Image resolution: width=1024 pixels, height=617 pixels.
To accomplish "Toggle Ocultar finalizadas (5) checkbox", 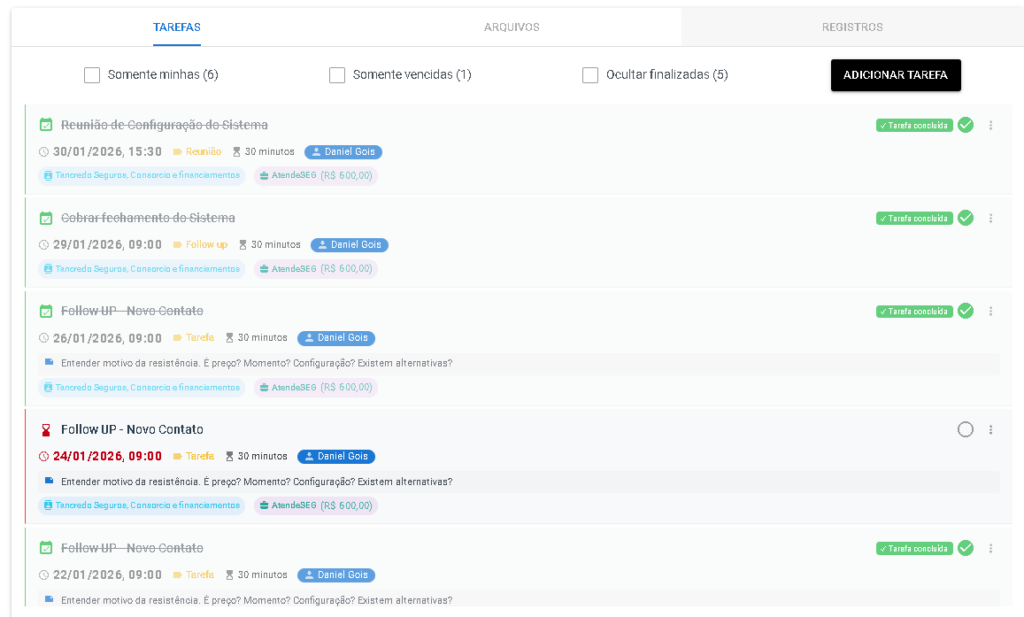I will (590, 75).
